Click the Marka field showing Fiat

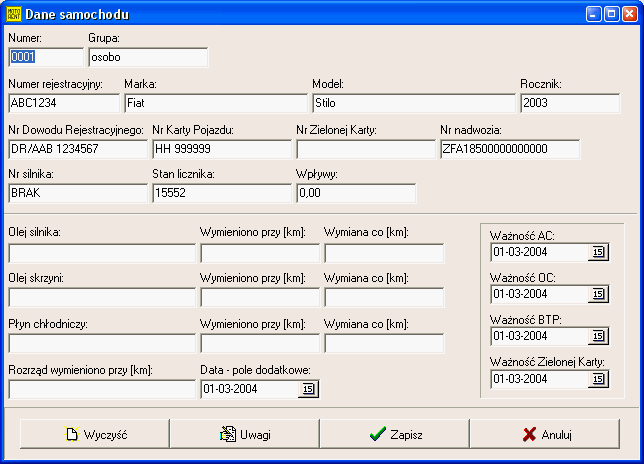point(215,101)
